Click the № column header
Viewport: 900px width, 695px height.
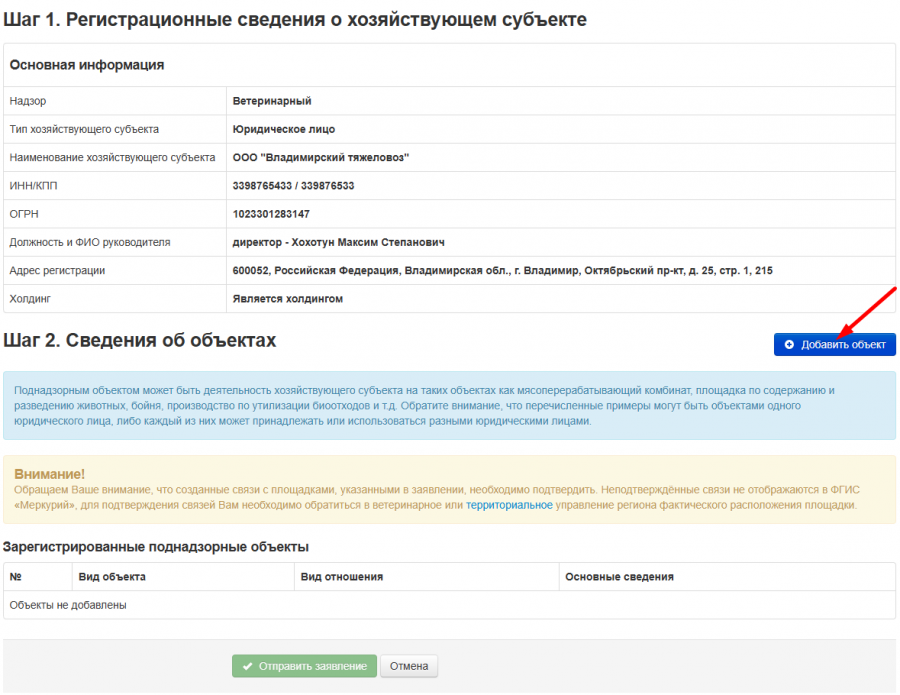[x=15, y=577]
